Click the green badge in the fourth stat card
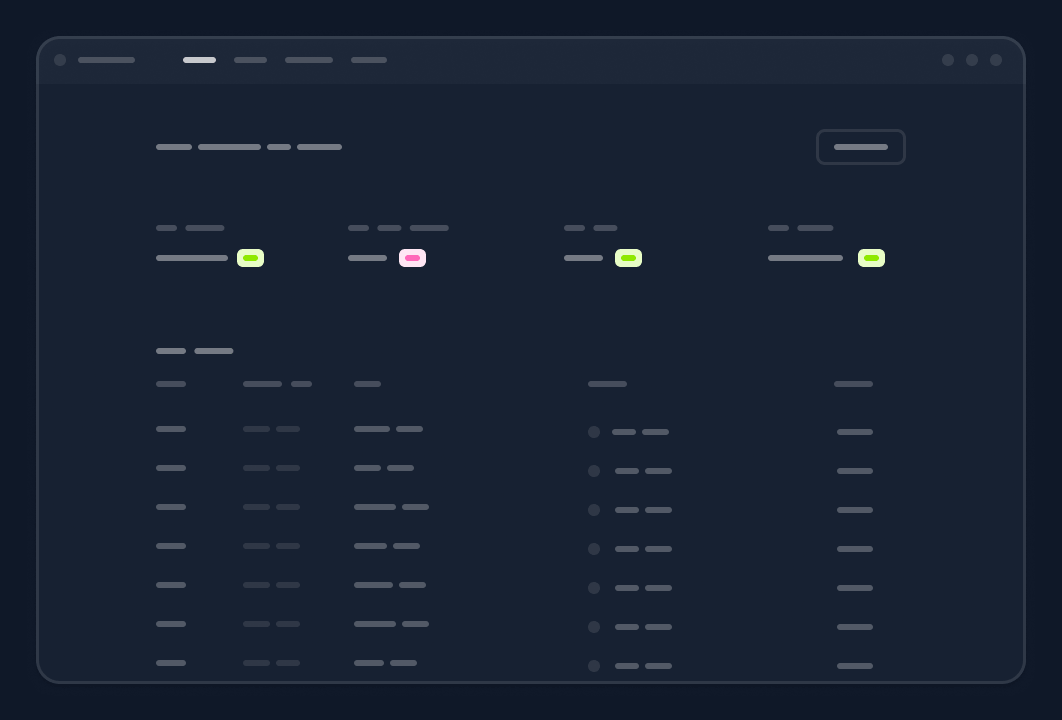Viewport: 1062px width, 720px height. (x=871, y=258)
